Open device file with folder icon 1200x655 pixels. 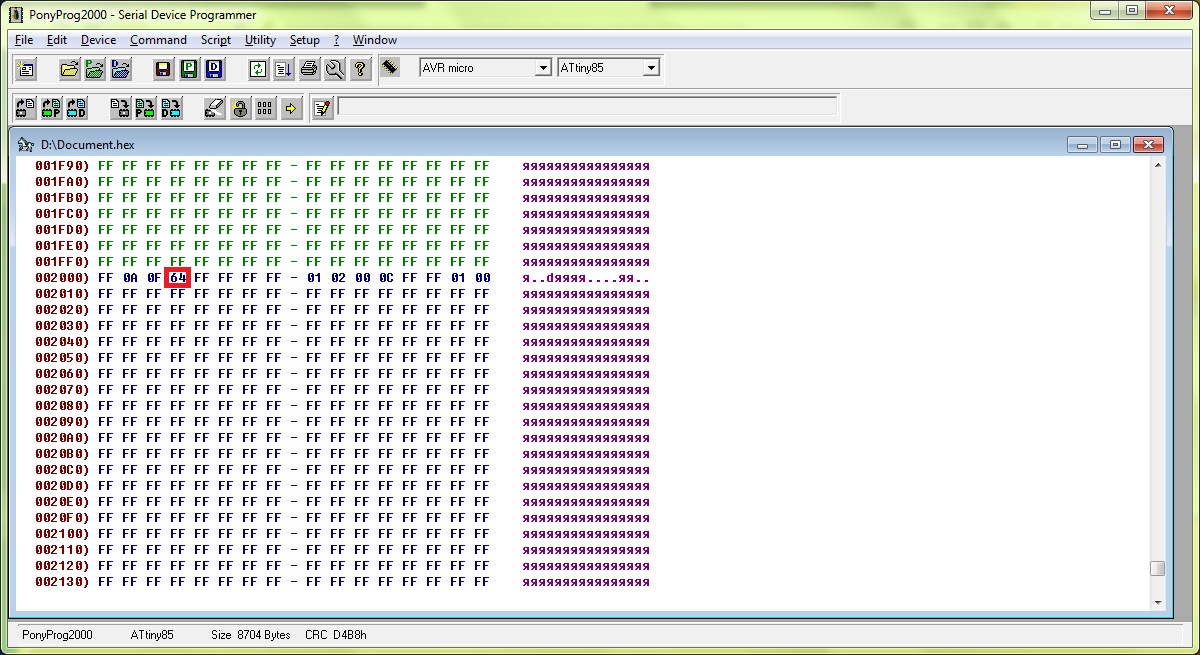tap(69, 69)
